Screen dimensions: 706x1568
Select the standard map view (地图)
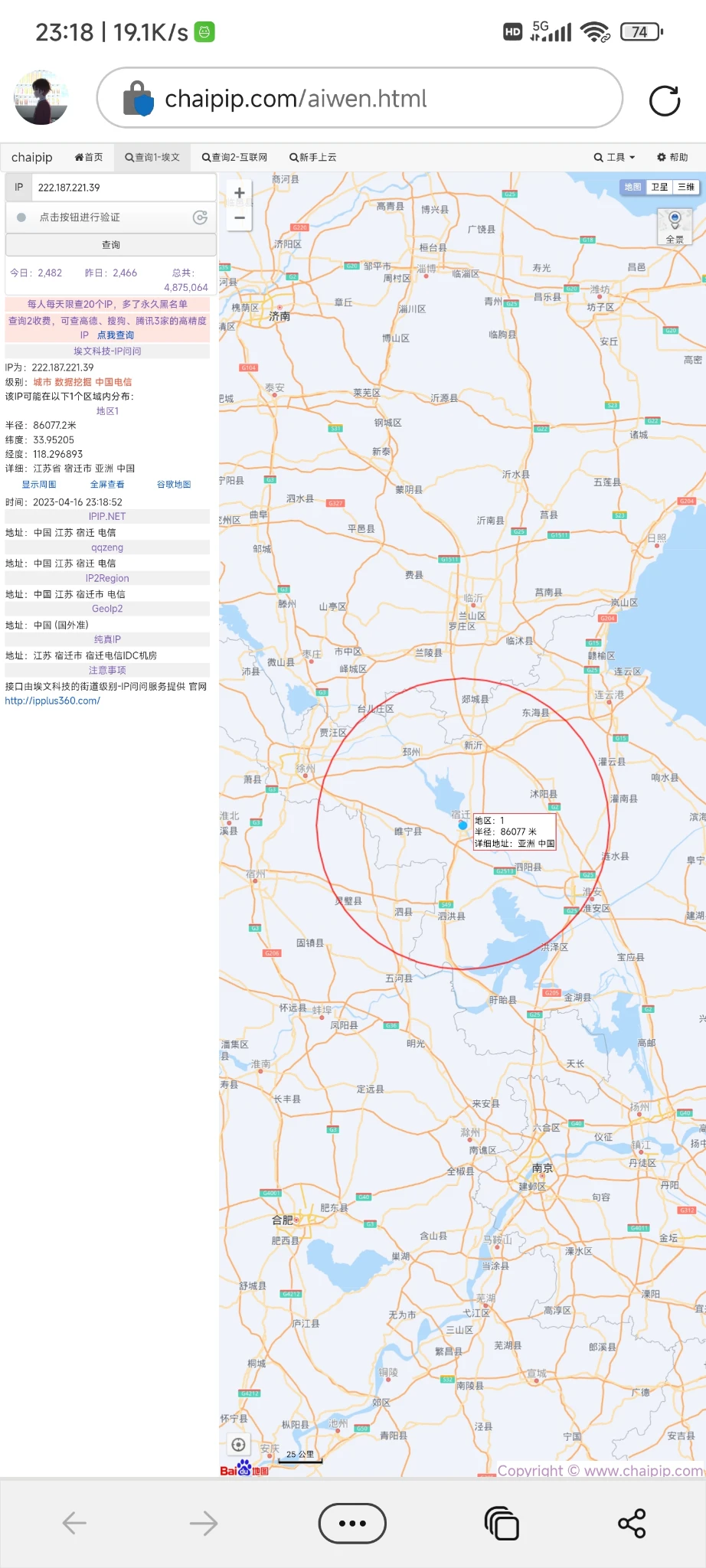(632, 187)
